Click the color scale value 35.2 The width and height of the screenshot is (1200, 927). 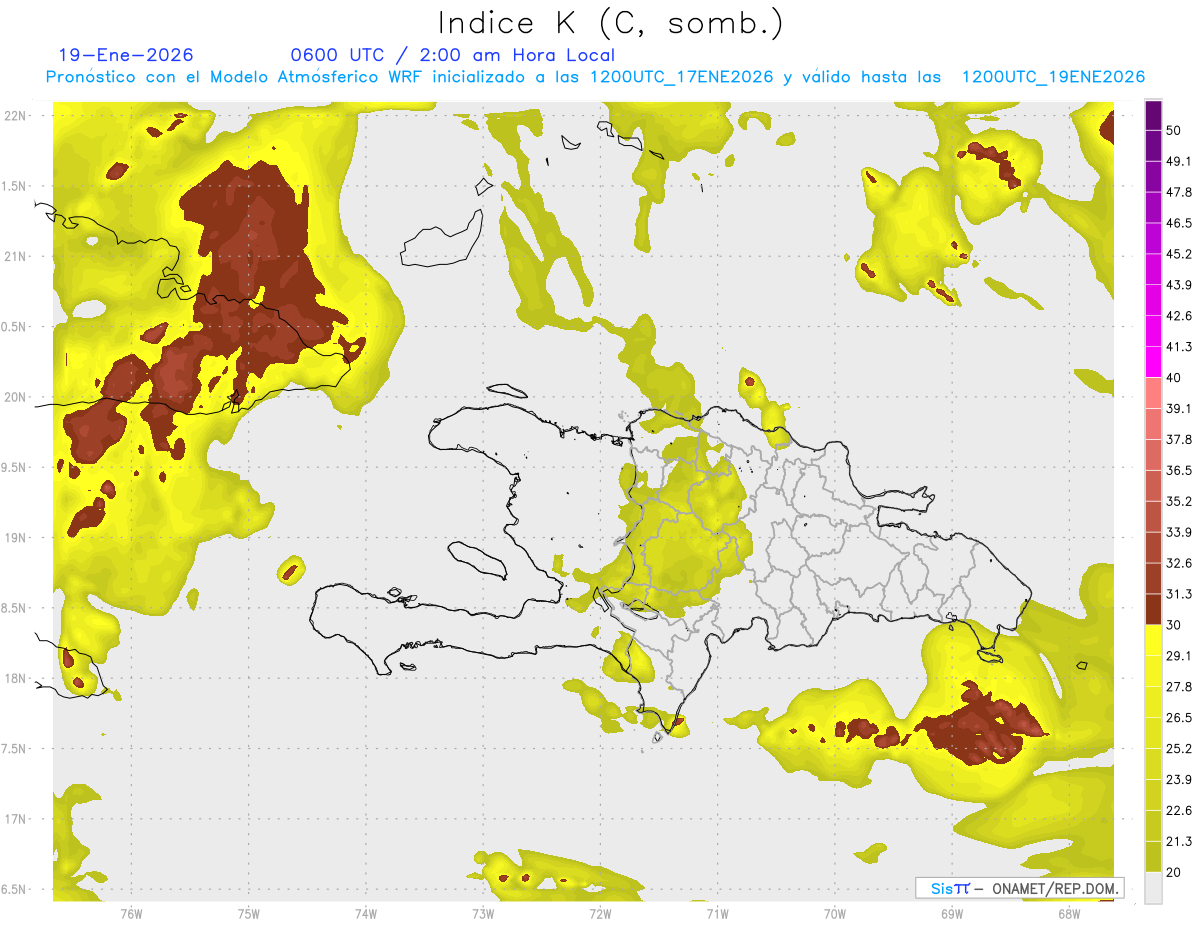(x=1179, y=501)
